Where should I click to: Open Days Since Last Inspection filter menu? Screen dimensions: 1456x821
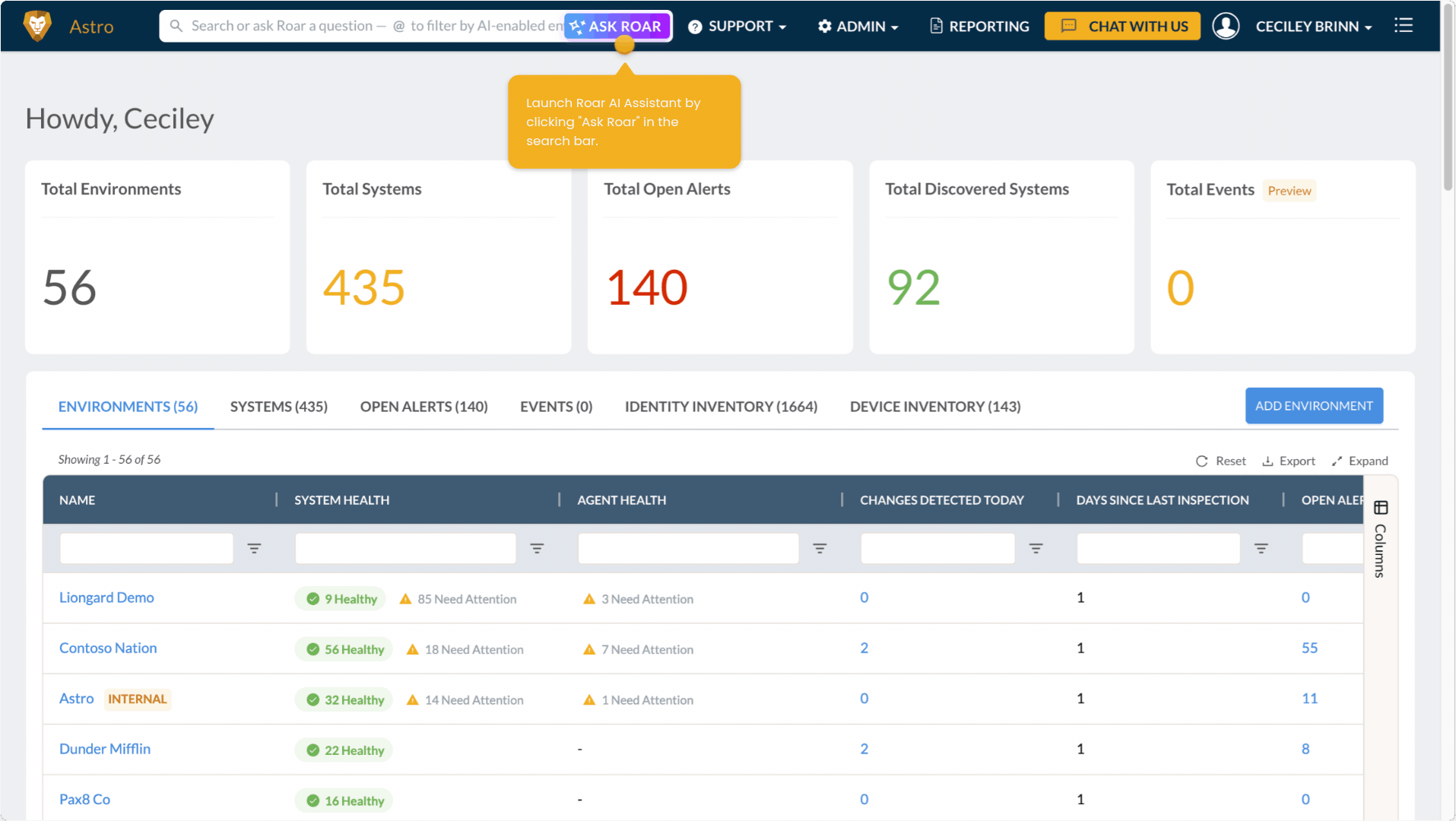click(1261, 548)
